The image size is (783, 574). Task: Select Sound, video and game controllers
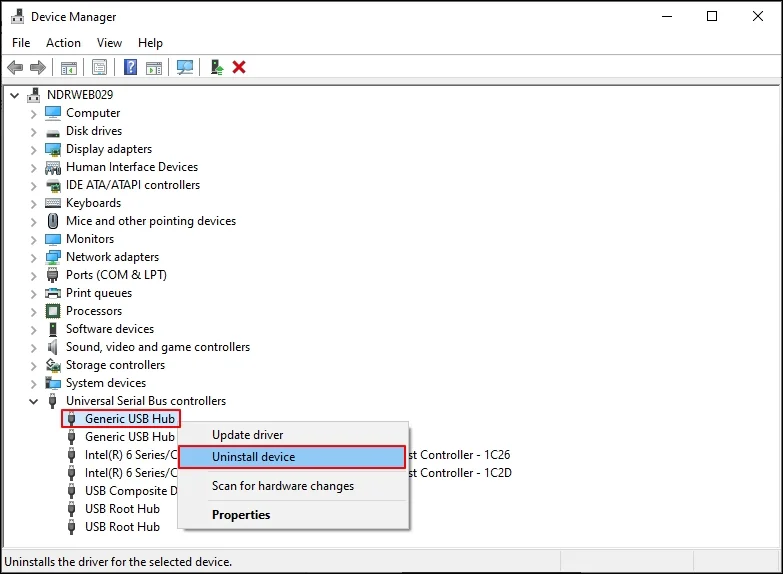coord(157,347)
